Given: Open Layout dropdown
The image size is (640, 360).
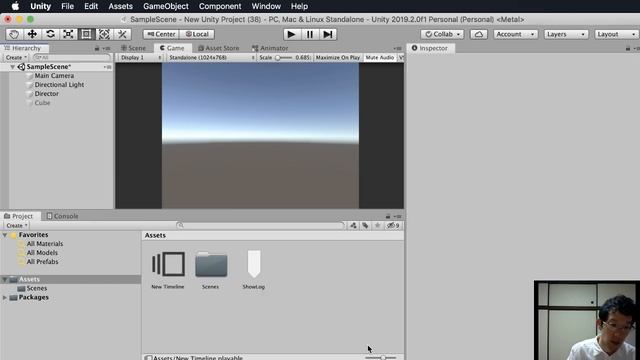Looking at the screenshot, I should coord(617,34).
